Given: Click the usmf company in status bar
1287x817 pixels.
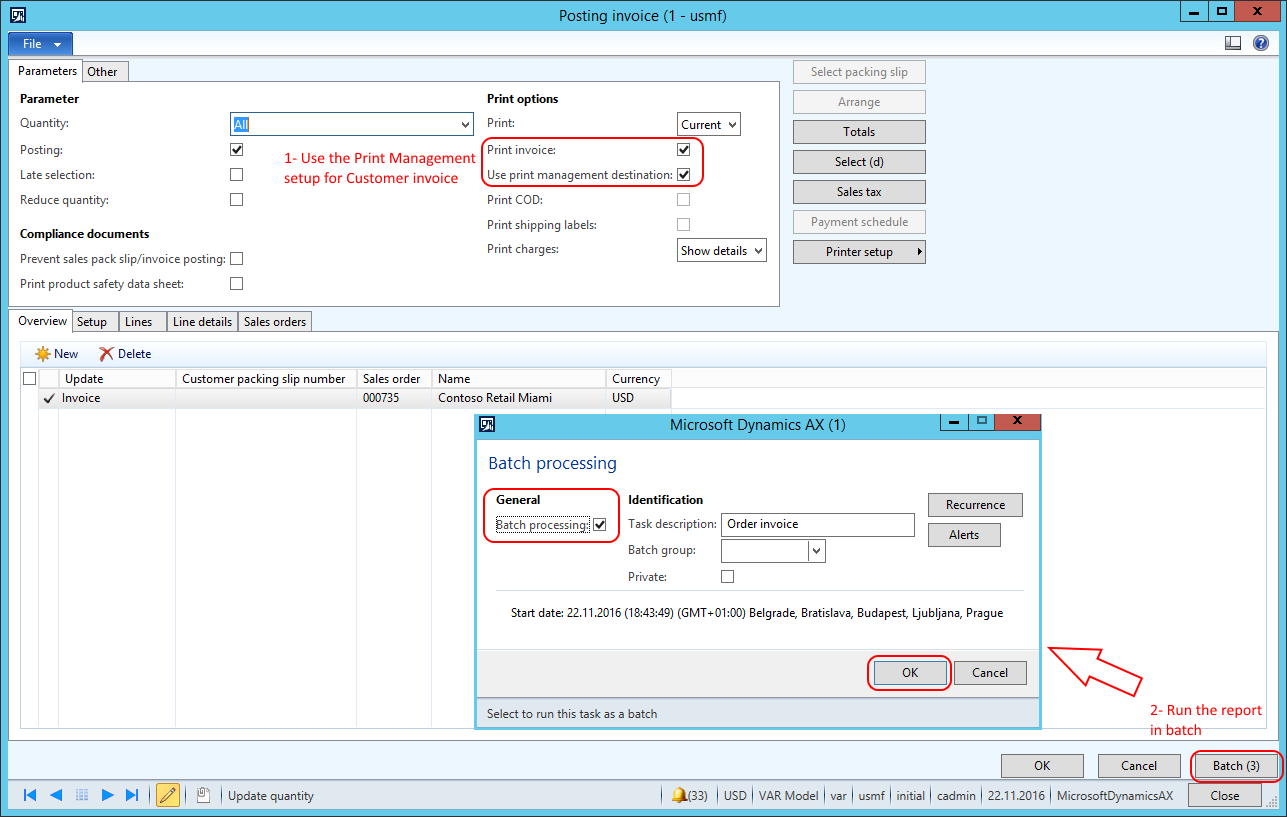Looking at the screenshot, I should pos(872,796).
